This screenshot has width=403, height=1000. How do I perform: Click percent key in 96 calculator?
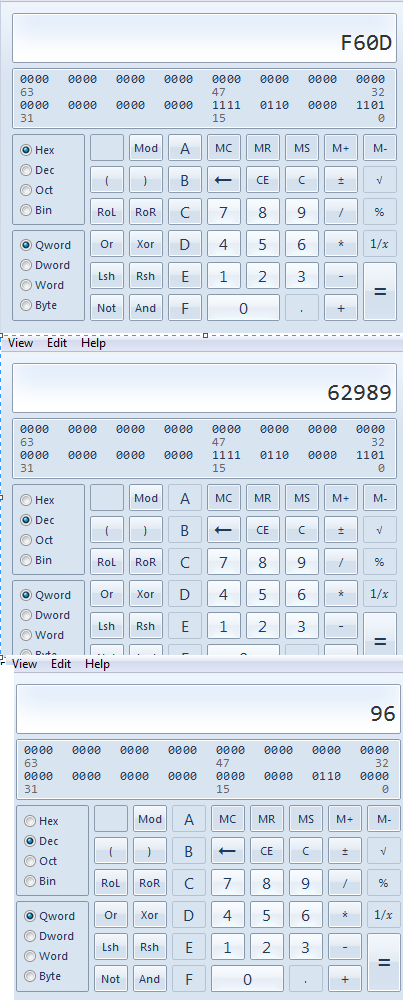[x=383, y=883]
